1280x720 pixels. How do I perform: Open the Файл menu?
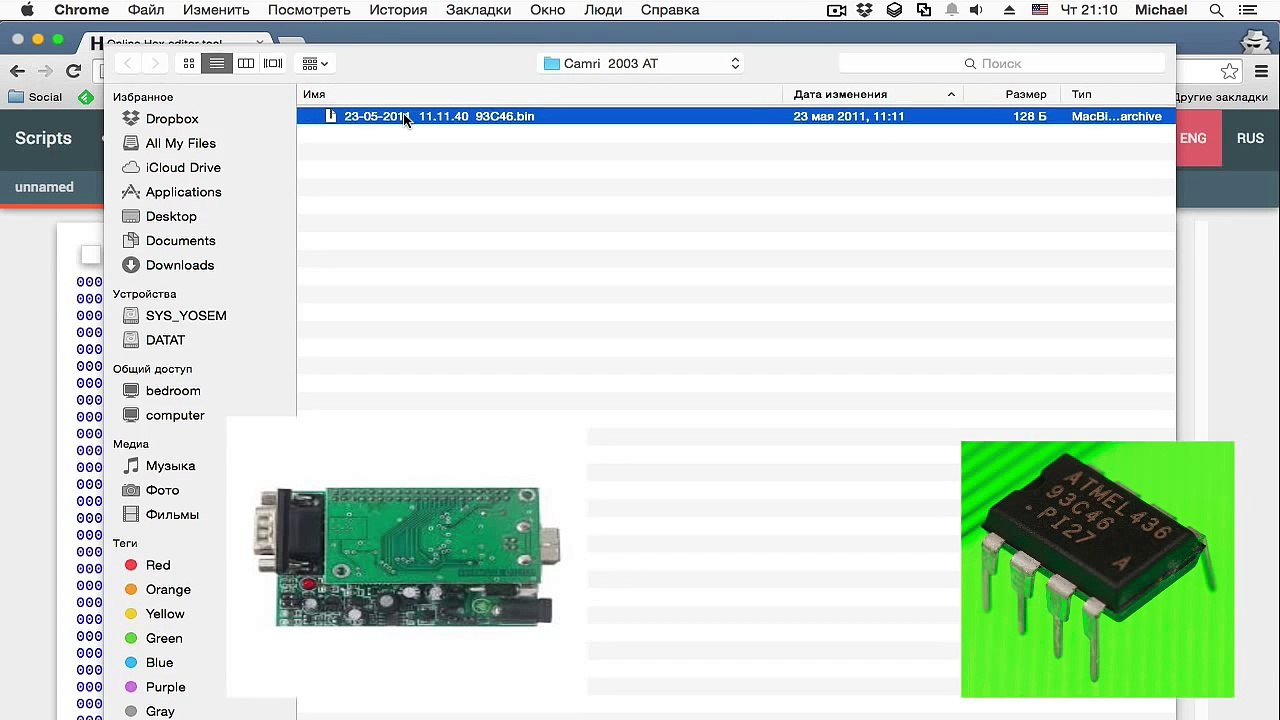click(x=146, y=10)
